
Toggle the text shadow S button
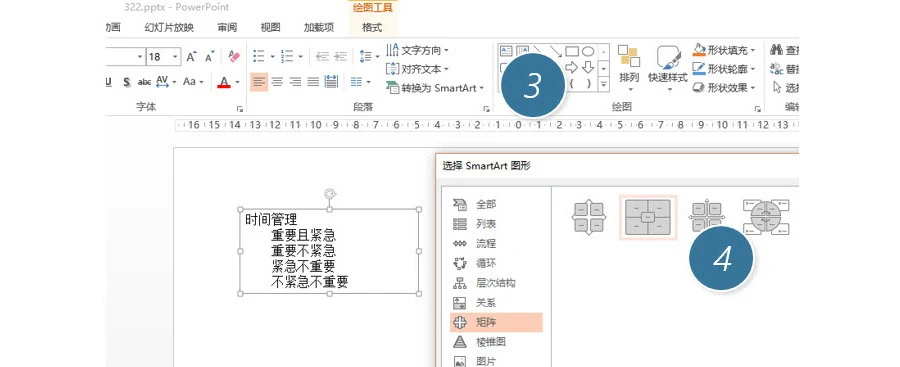[x=126, y=82]
